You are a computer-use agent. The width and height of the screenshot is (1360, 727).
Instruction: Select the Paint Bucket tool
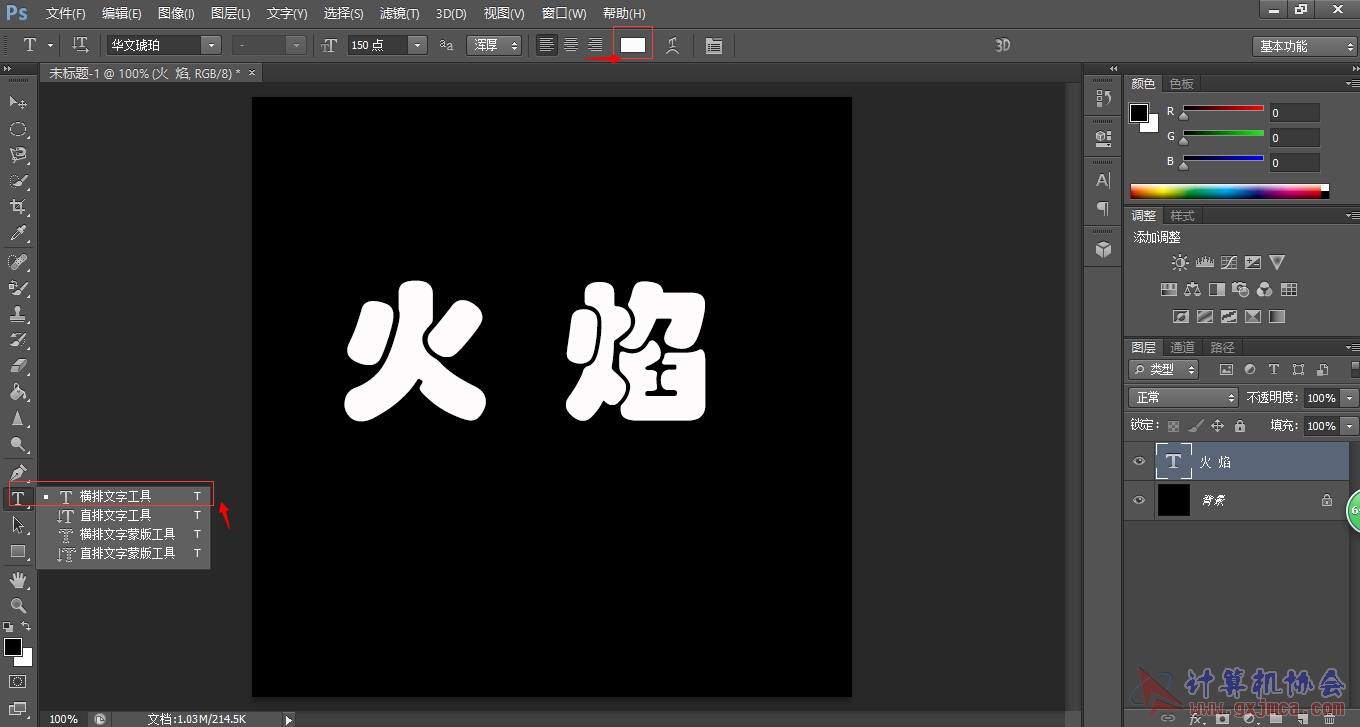pos(18,392)
